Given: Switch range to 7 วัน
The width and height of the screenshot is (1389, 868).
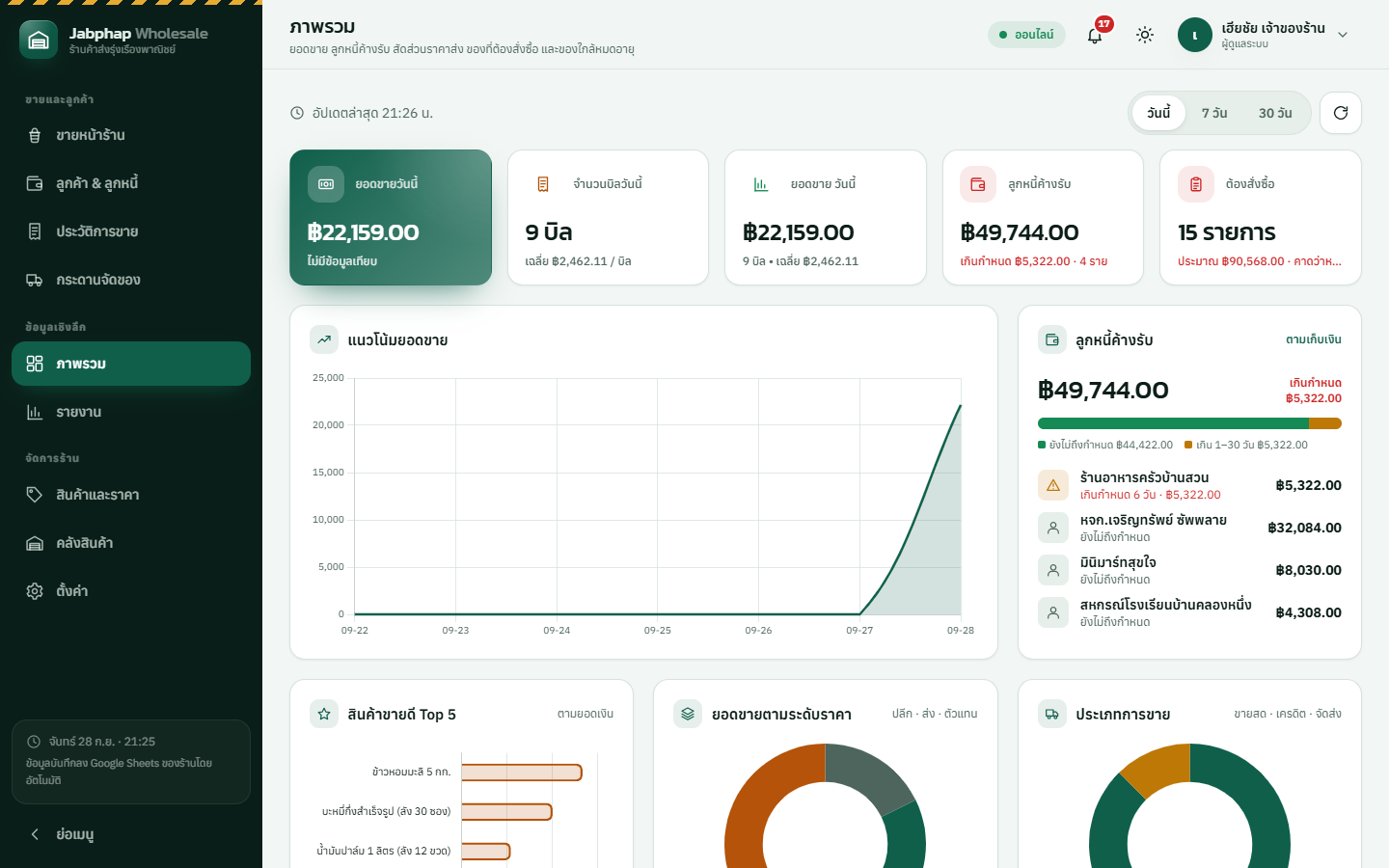Looking at the screenshot, I should coord(1214,113).
